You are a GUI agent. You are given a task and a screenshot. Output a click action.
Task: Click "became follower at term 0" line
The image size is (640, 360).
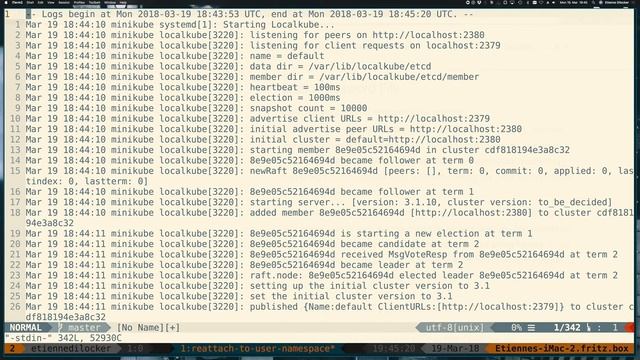point(249,160)
